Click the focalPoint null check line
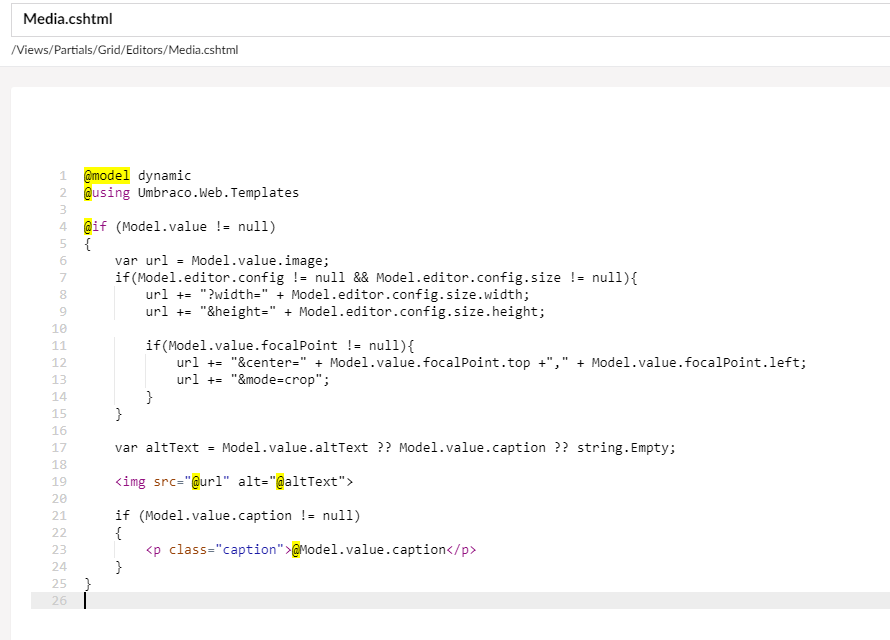 click(280, 346)
